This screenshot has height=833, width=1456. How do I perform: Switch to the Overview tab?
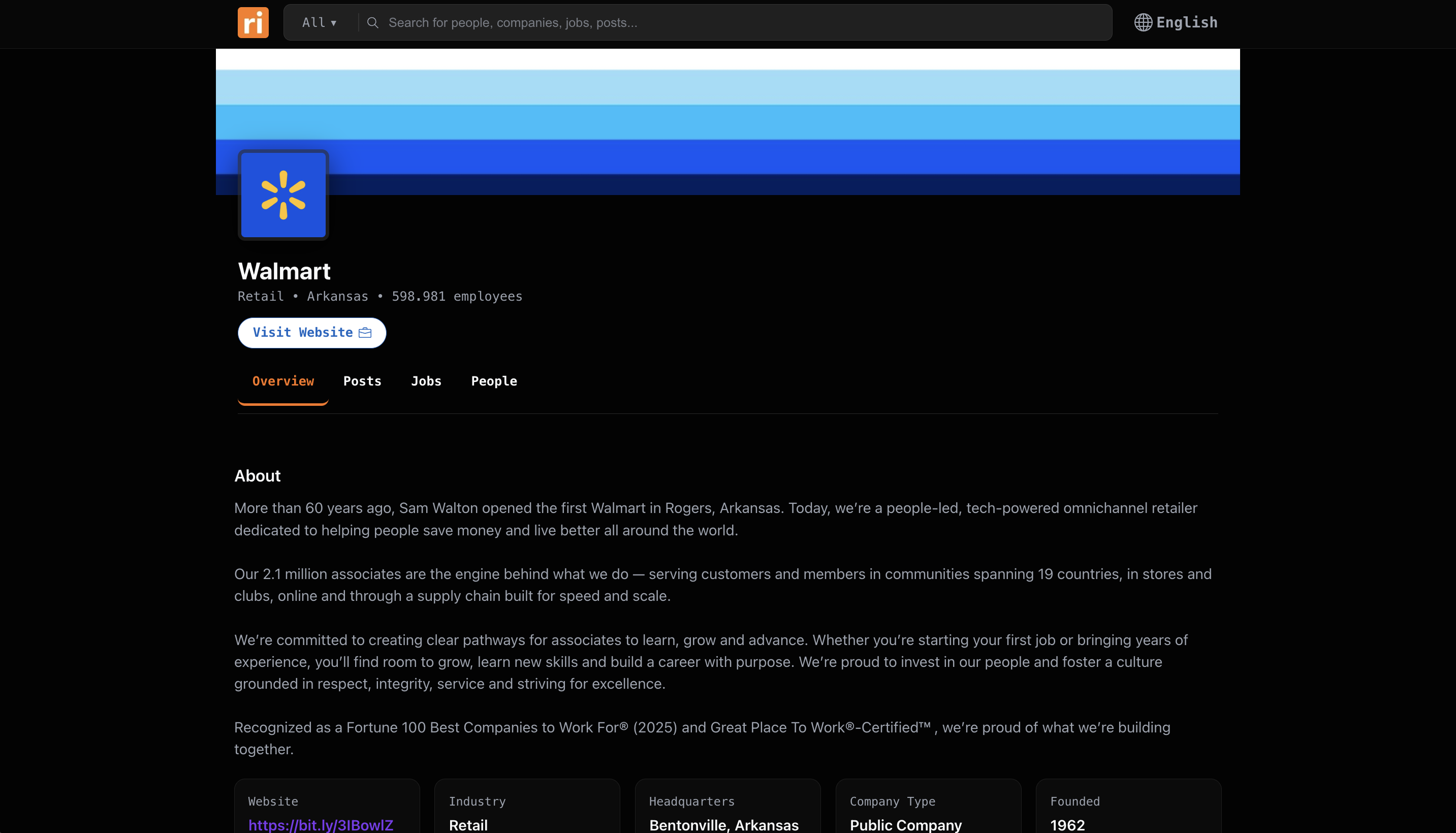pos(283,381)
